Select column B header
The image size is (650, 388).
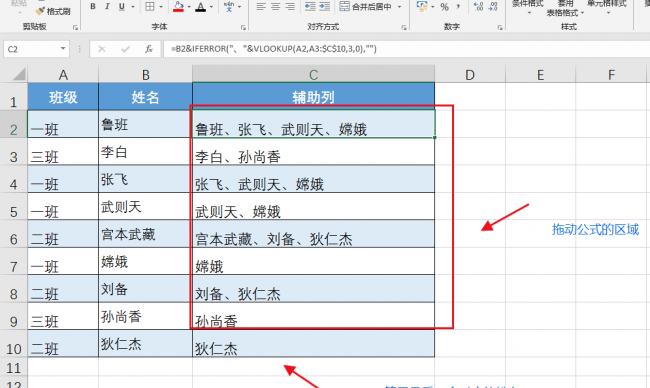(x=146, y=75)
